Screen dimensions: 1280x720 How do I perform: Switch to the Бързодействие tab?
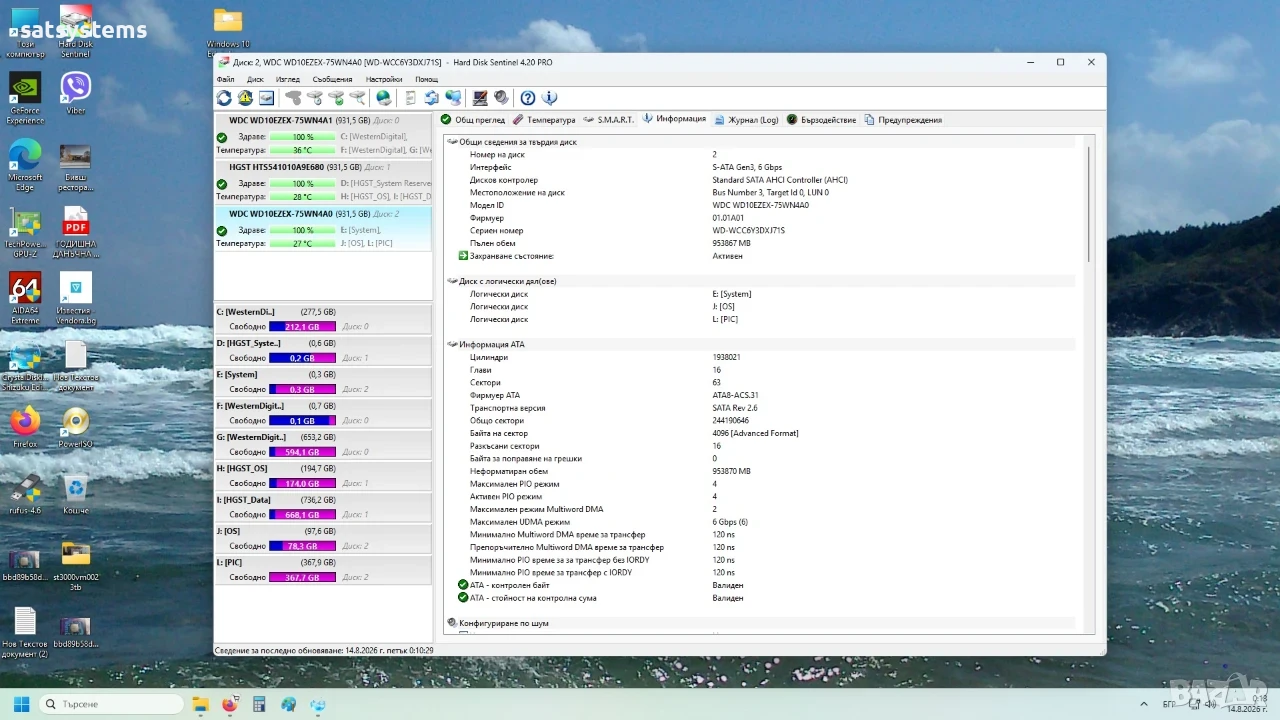coord(821,120)
